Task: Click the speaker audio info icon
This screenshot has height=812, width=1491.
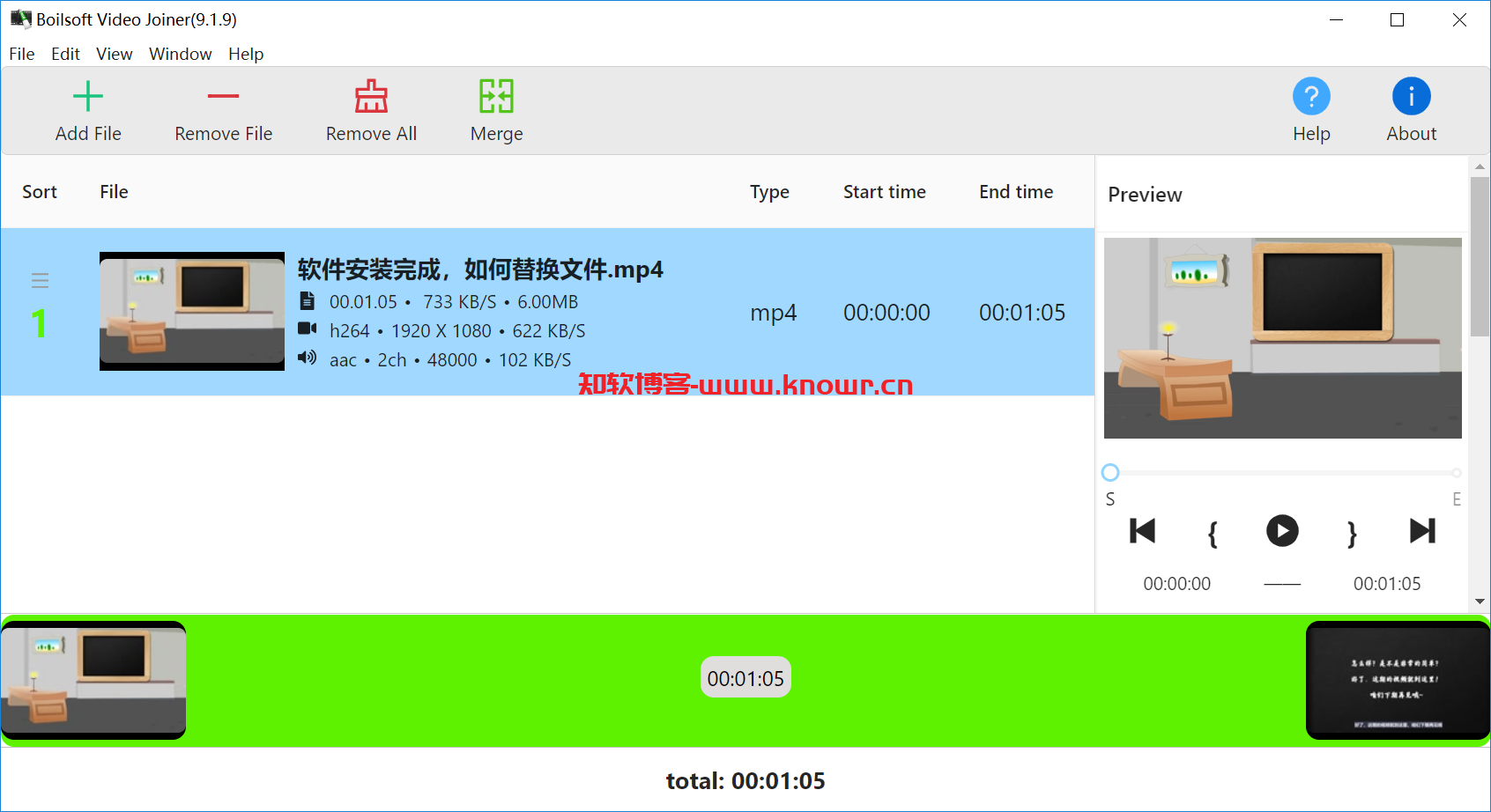Action: point(307,358)
